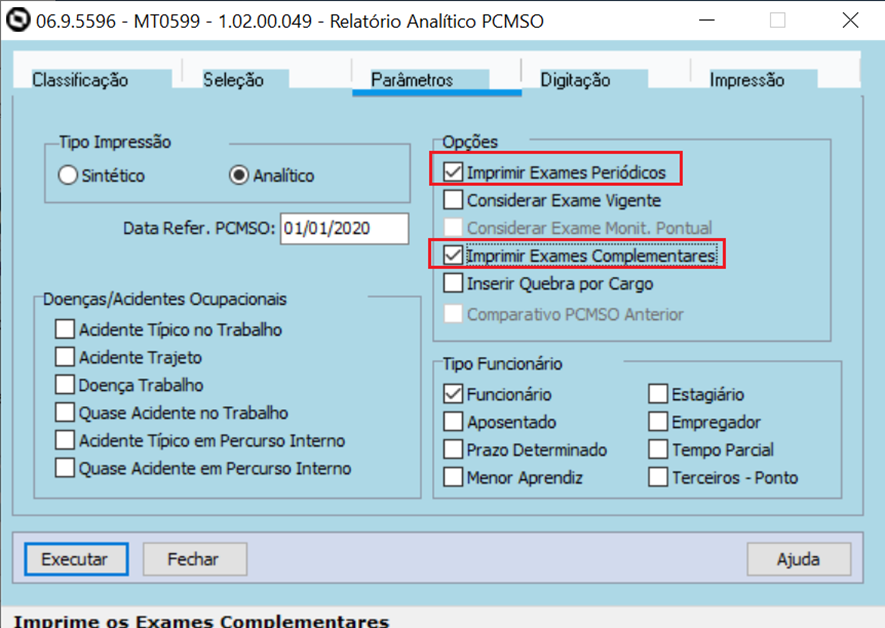Open the Impressão tab
This screenshot has width=885, height=628.
click(750, 79)
